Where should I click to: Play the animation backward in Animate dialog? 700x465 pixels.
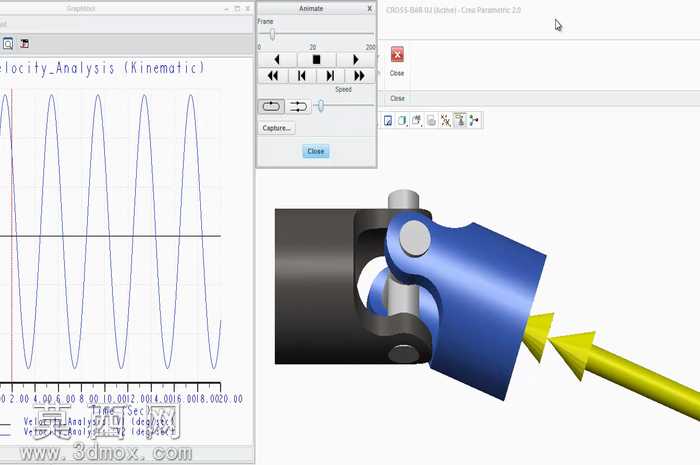[x=277, y=59]
